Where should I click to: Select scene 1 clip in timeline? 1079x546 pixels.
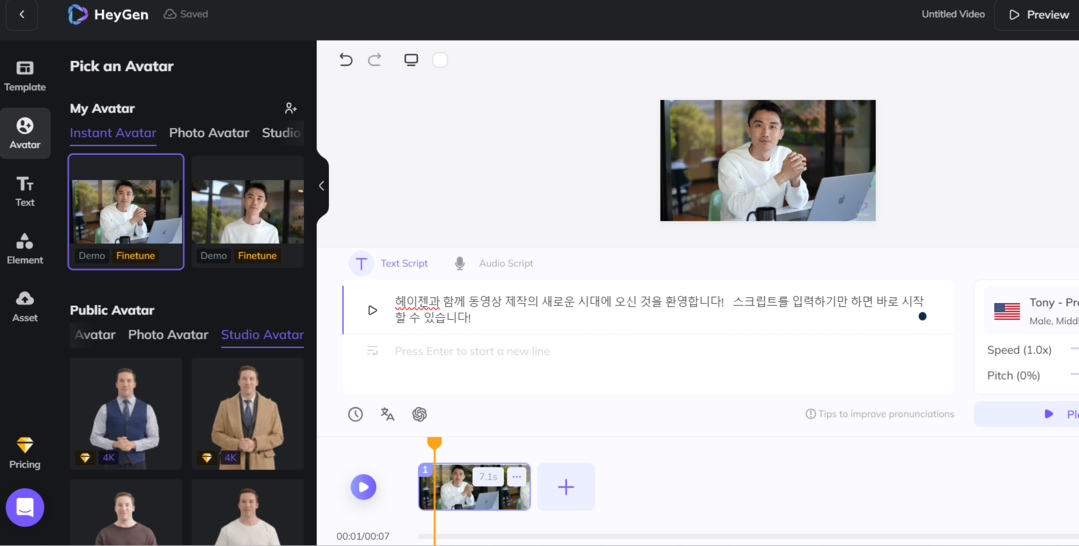tap(474, 487)
